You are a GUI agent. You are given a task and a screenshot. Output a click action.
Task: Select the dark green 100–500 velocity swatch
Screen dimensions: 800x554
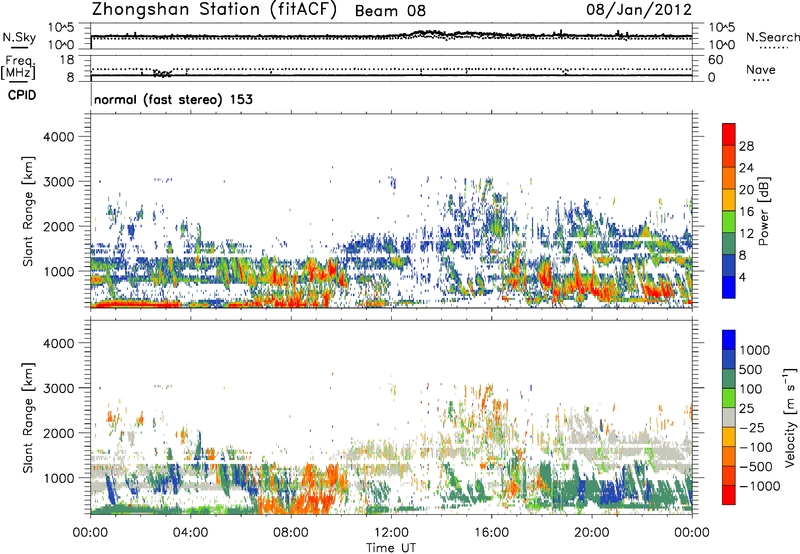pos(729,379)
